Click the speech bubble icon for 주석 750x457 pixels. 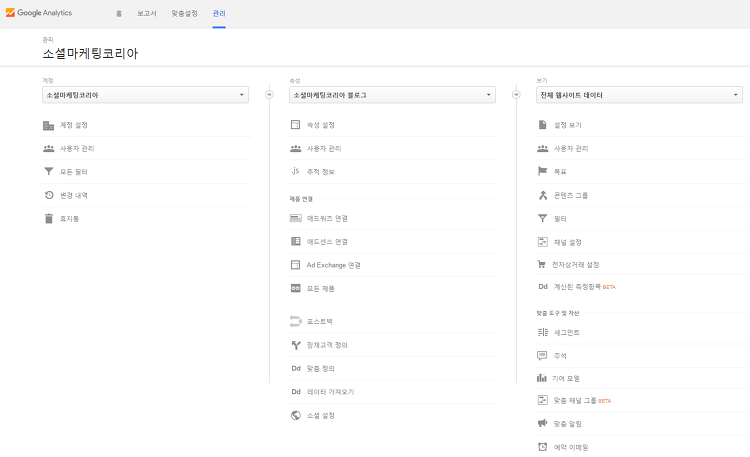[x=542, y=356]
